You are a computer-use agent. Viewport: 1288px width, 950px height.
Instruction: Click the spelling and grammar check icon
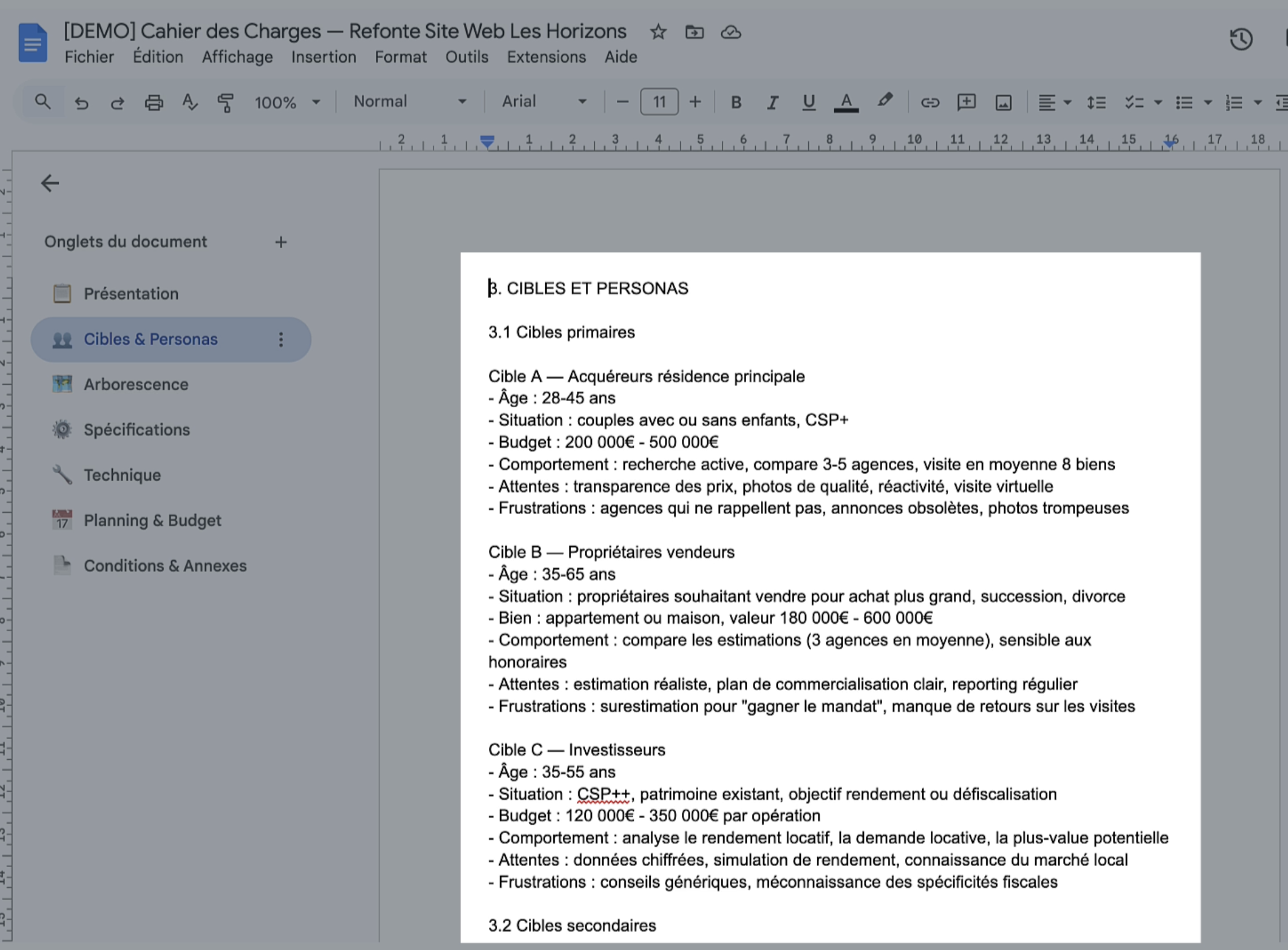[x=190, y=102]
